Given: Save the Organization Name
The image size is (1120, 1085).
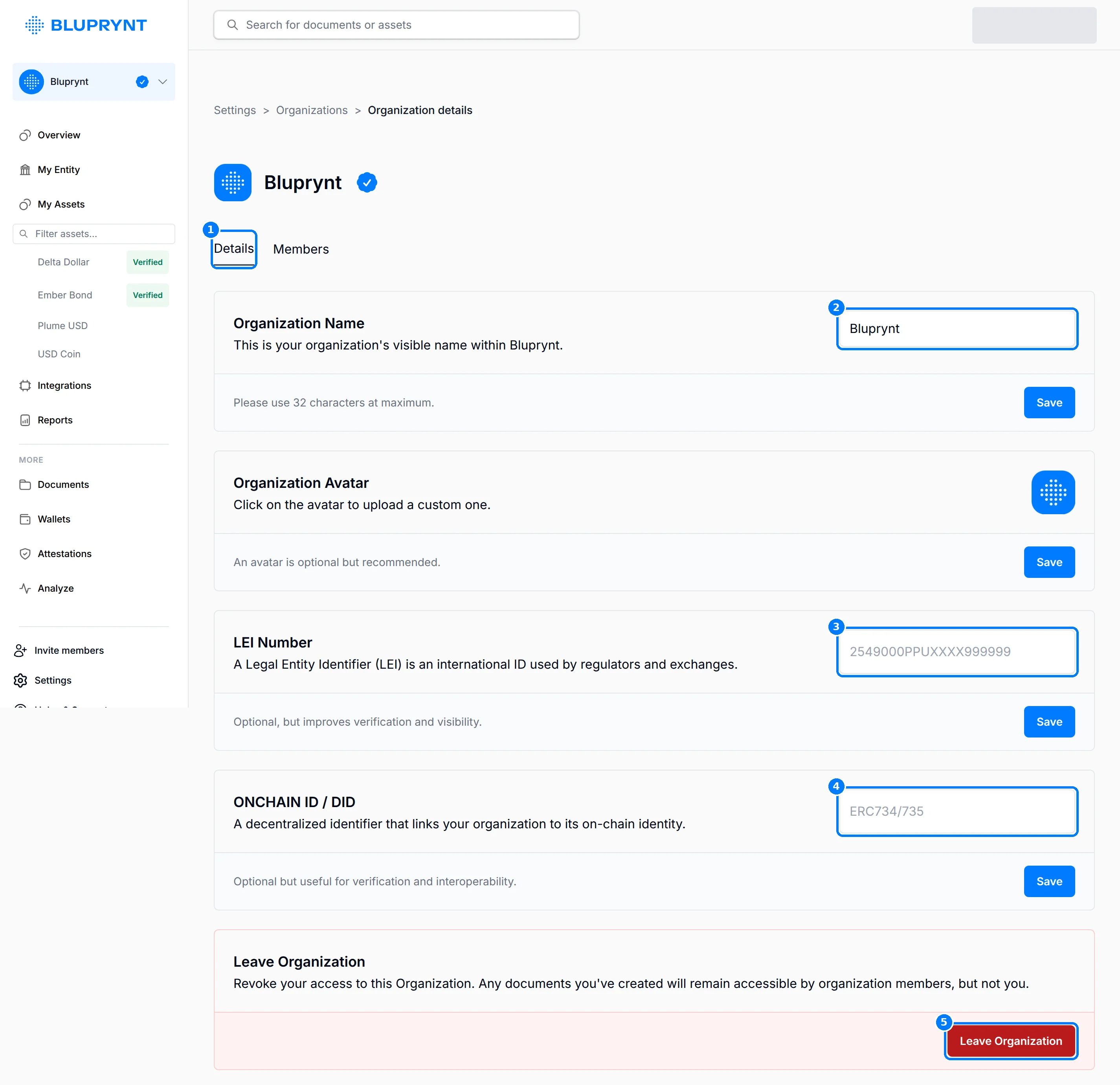Looking at the screenshot, I should (1049, 403).
